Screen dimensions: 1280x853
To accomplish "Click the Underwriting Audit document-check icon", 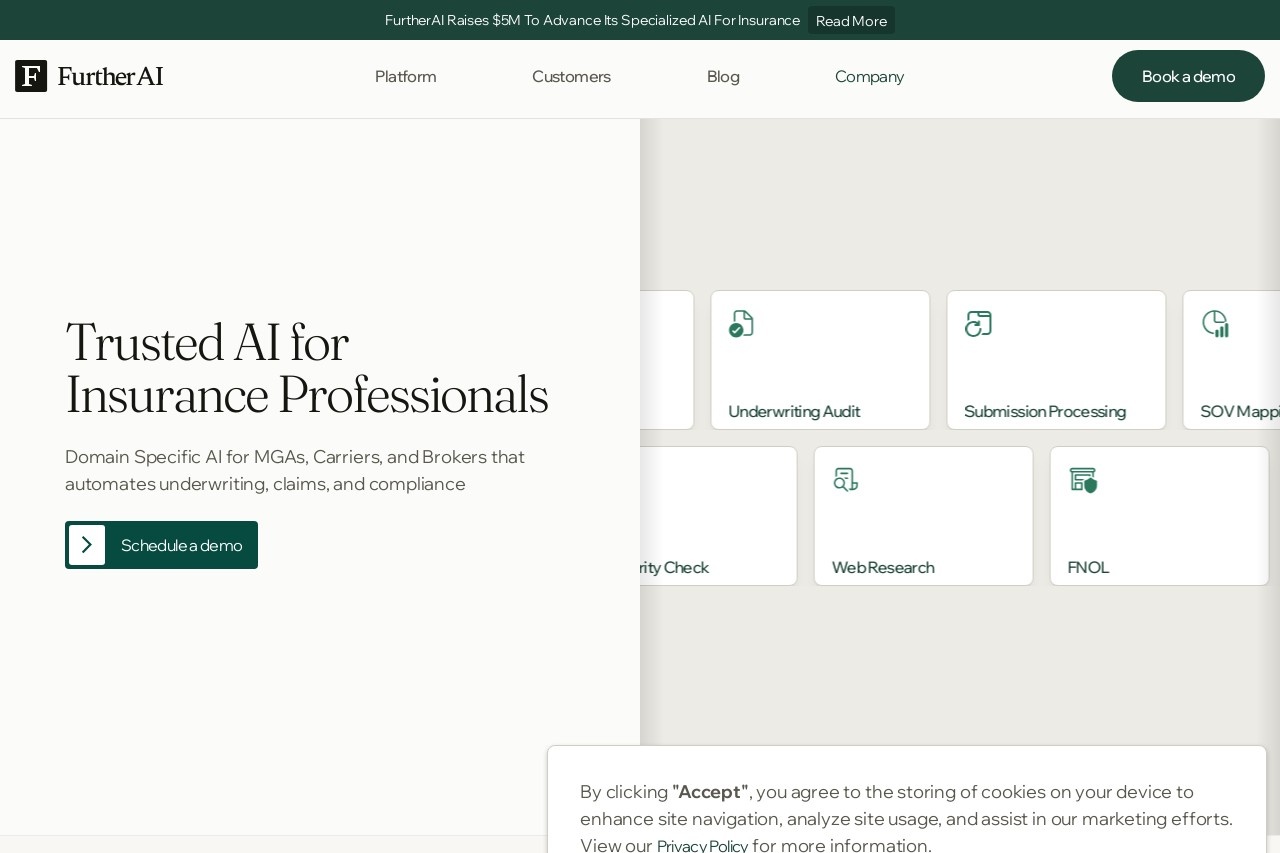I will tap(741, 324).
